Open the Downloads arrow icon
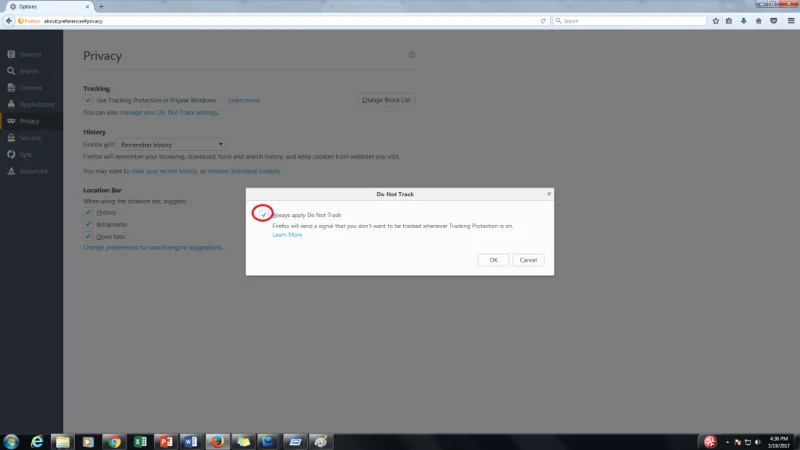 (x=743, y=20)
